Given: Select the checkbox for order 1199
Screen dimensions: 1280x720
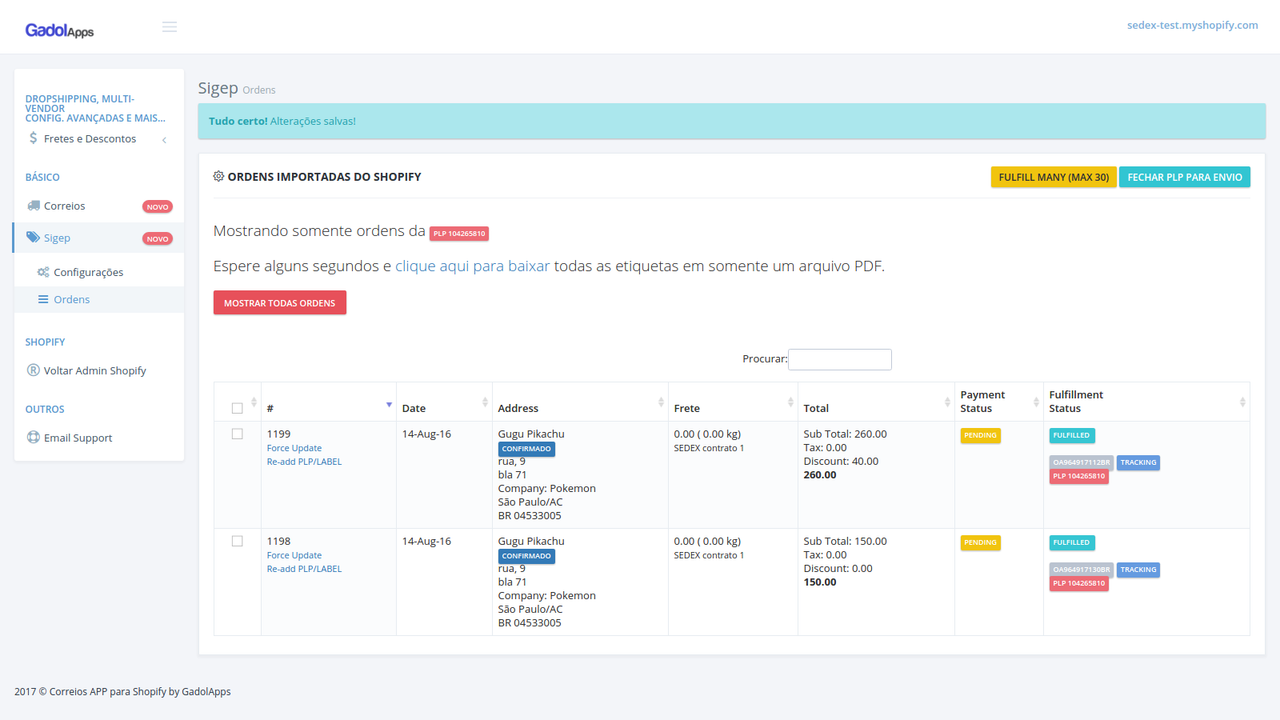Looking at the screenshot, I should click(x=237, y=434).
